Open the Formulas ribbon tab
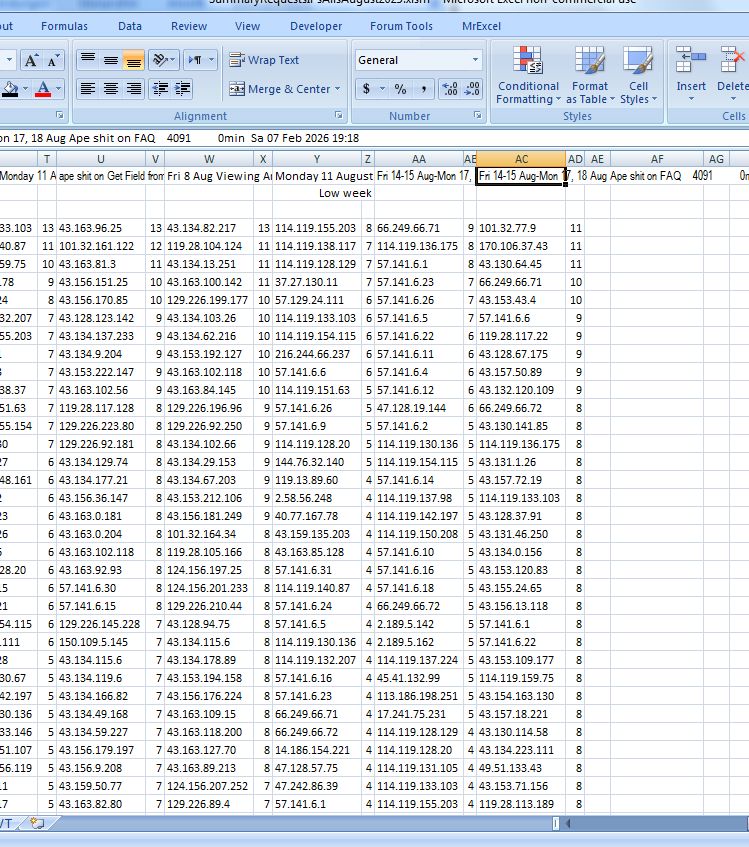This screenshot has width=749, height=847. 64,26
